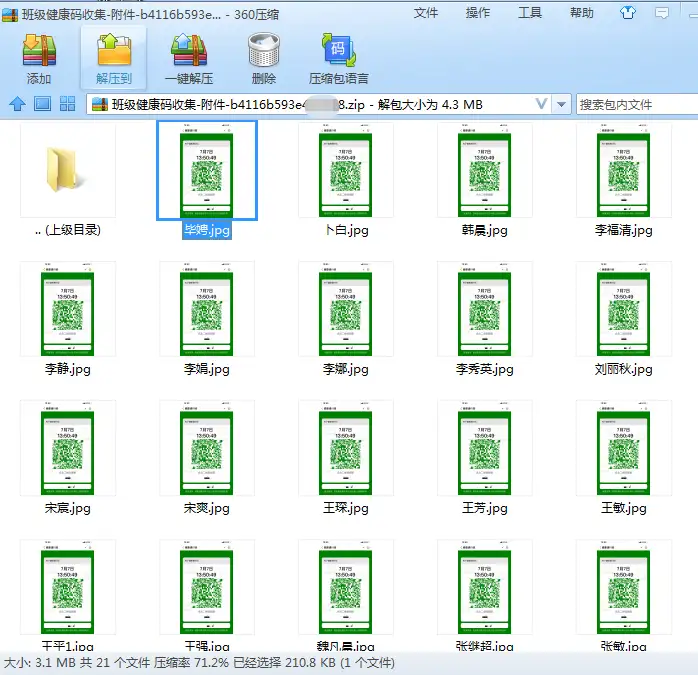Open the 压缩包语言 (Archive language) icon

coord(339,50)
